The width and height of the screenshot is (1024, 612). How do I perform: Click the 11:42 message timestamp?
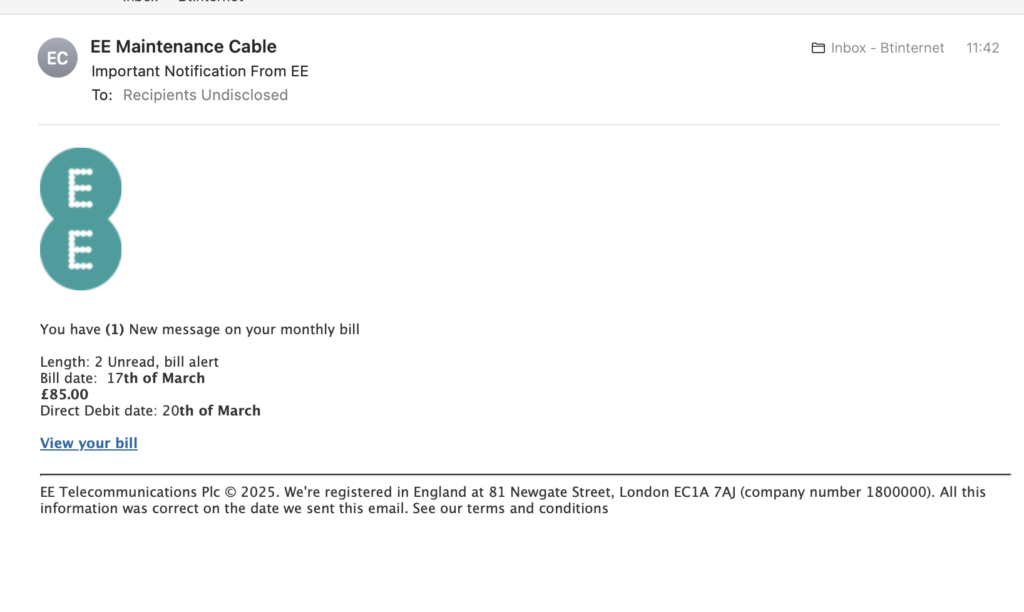(x=983, y=48)
